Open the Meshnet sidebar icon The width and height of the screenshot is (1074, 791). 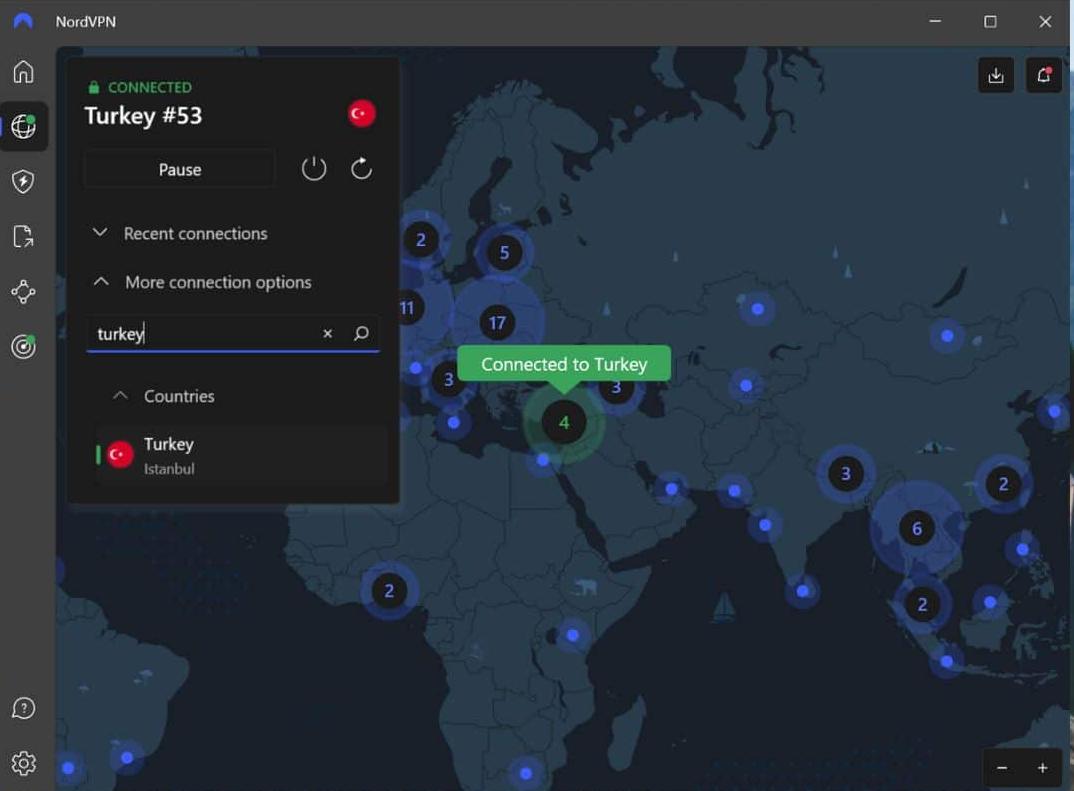click(23, 291)
